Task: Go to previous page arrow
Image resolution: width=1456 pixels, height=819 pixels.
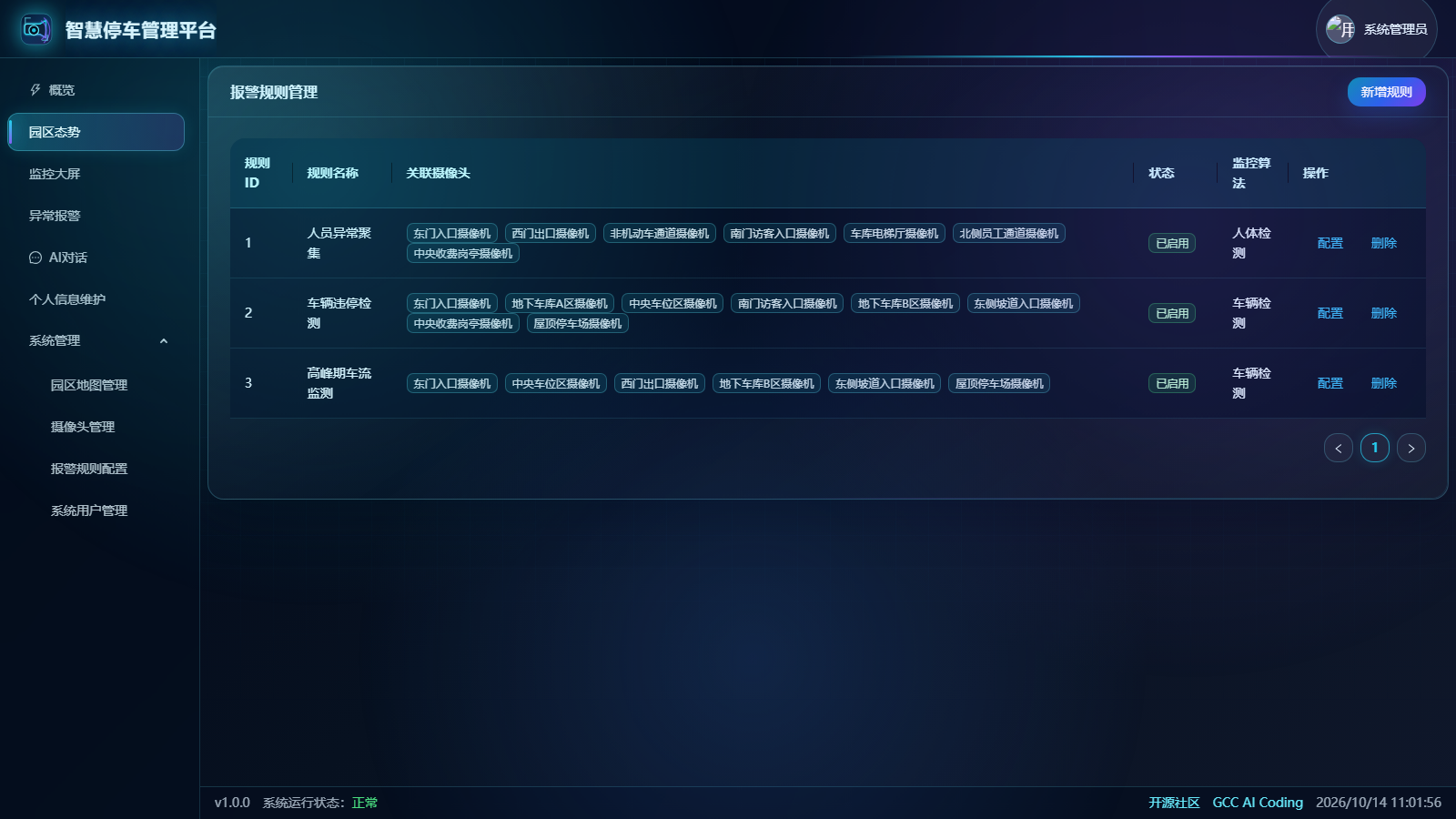Action: pos(1338,448)
